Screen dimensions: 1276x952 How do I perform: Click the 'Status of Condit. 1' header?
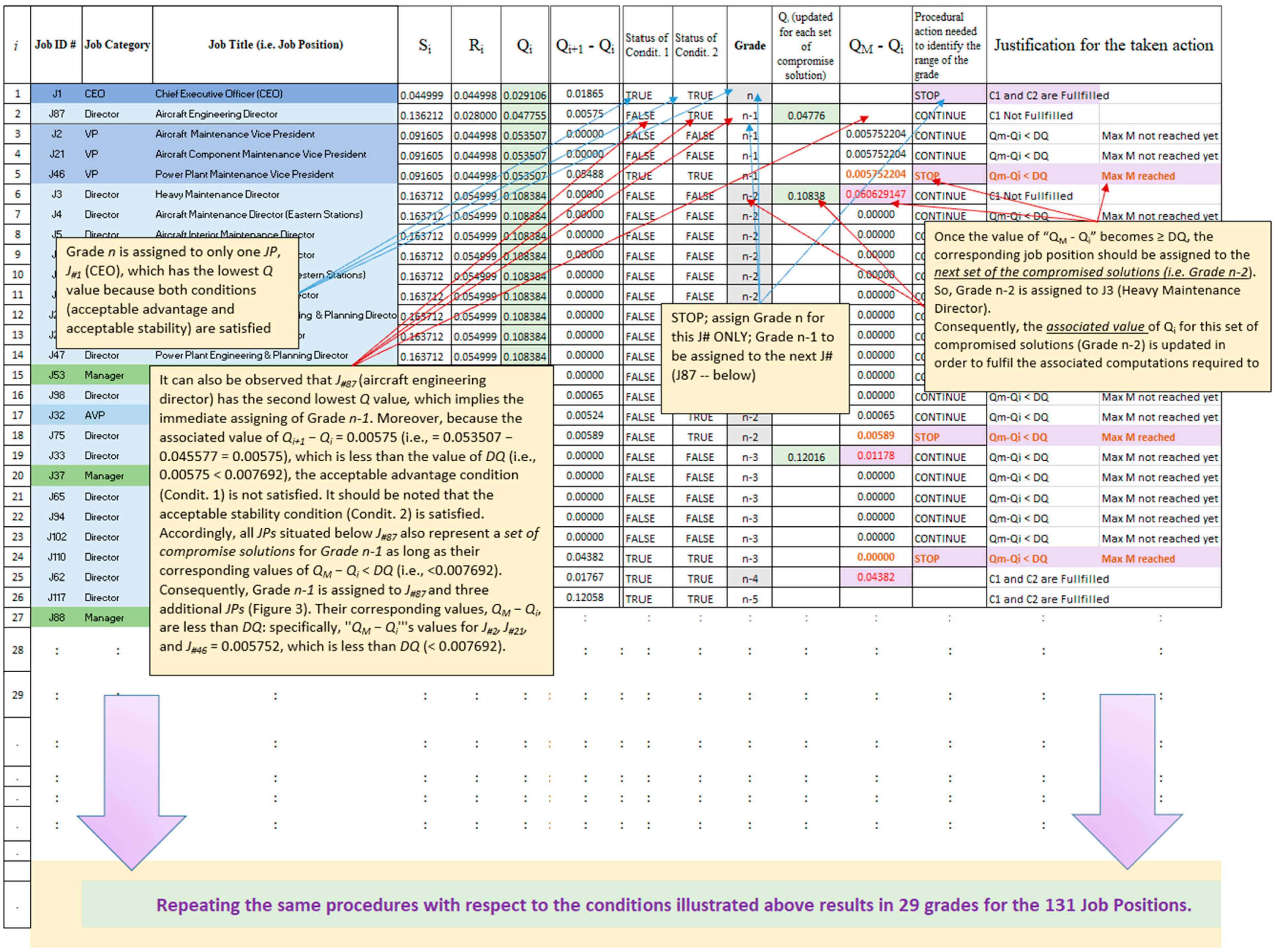(x=647, y=45)
